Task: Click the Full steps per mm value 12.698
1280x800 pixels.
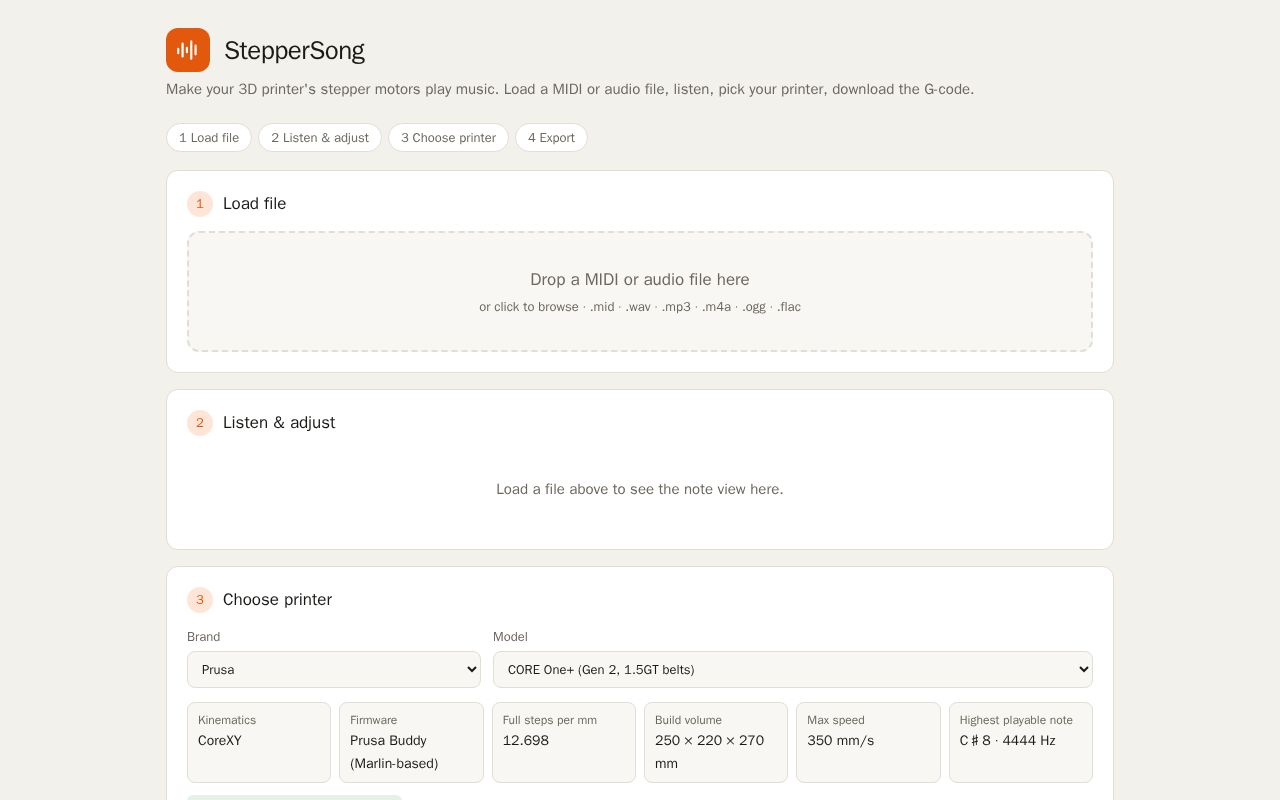Action: 526,741
